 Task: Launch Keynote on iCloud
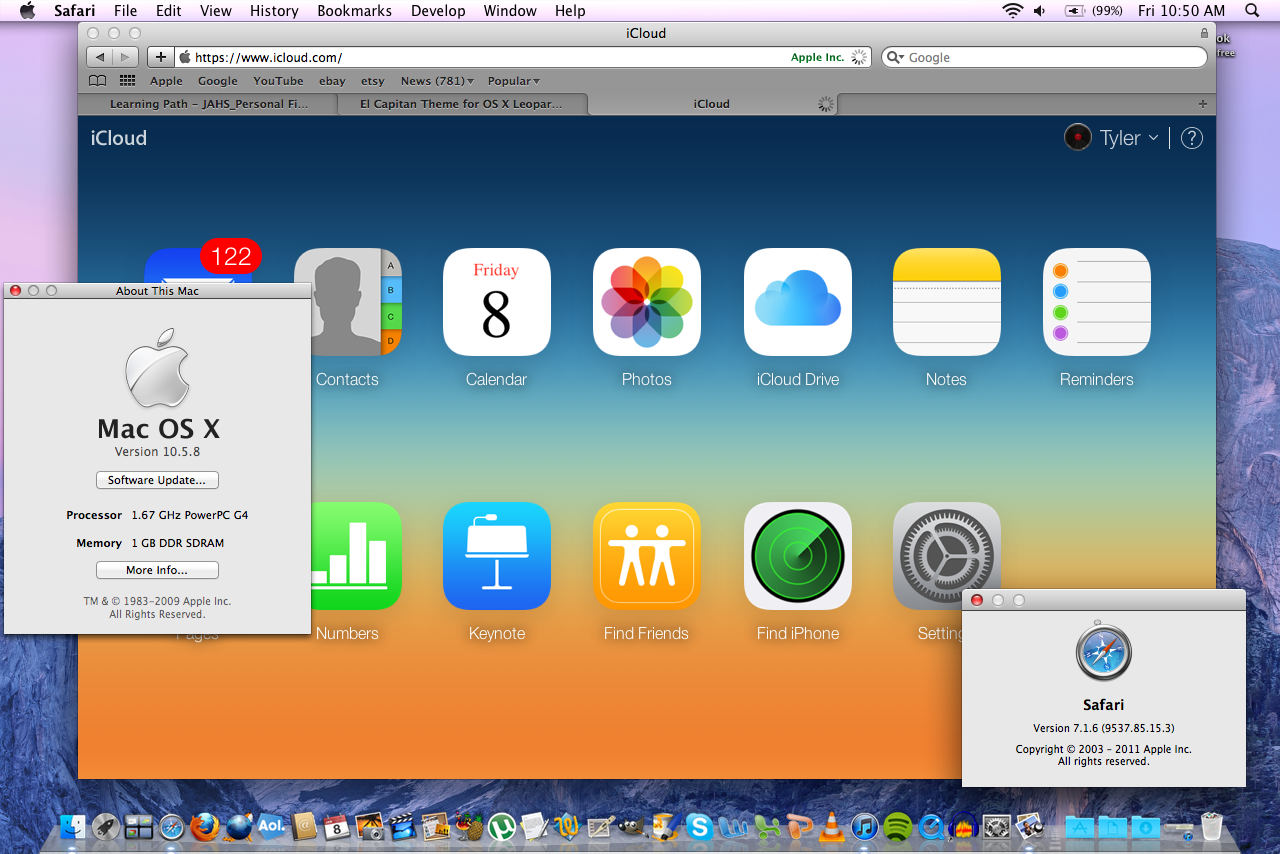[497, 556]
